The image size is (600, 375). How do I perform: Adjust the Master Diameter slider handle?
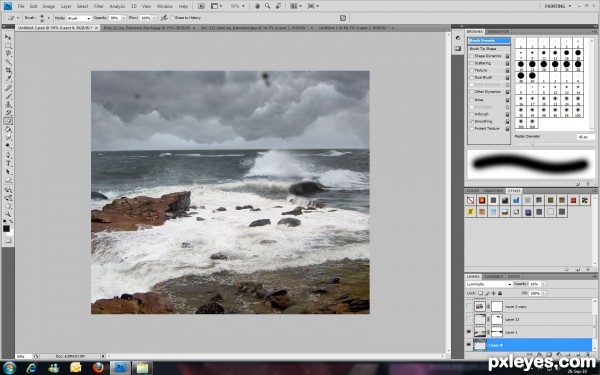click(532, 144)
